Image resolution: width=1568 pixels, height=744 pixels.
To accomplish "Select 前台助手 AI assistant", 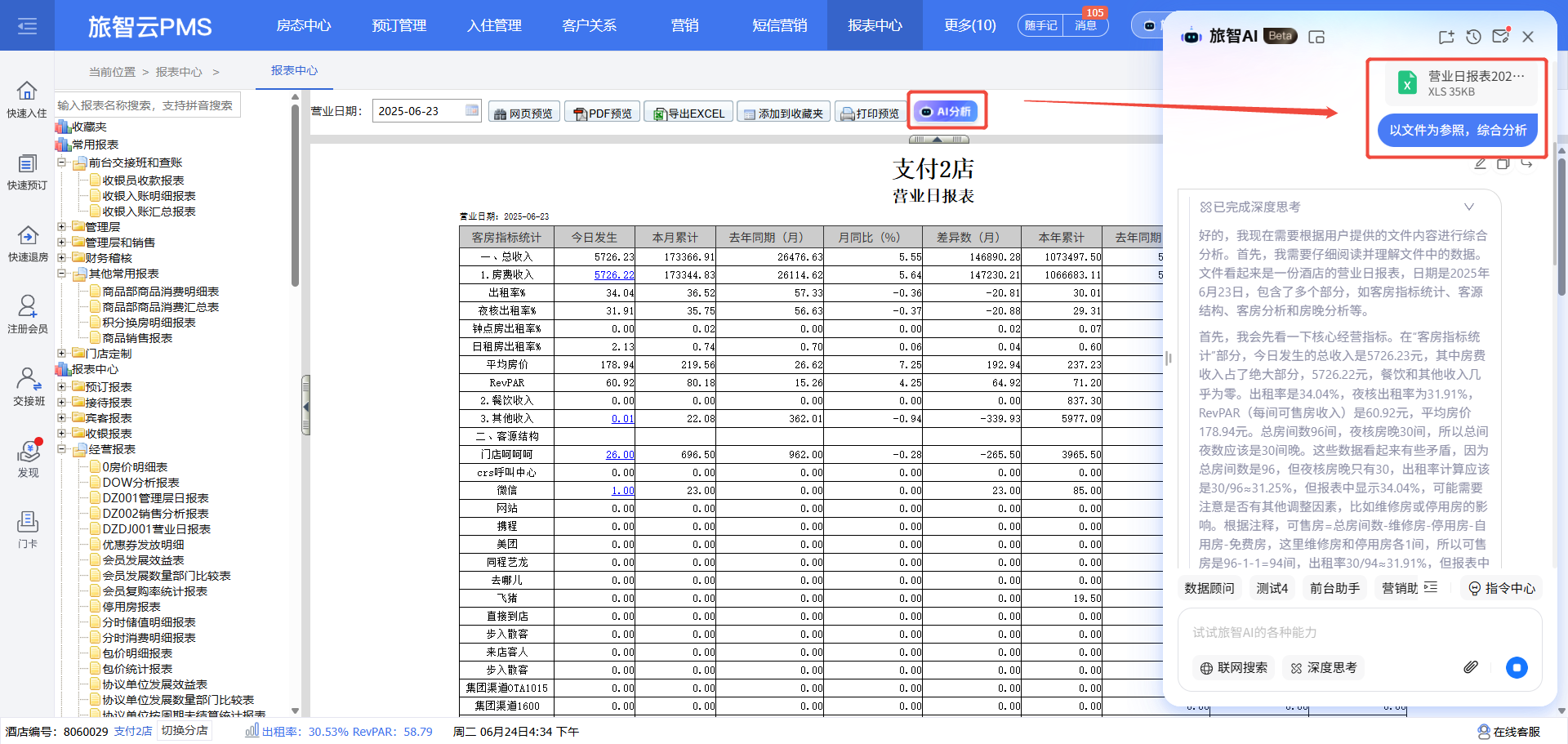I will (1334, 588).
